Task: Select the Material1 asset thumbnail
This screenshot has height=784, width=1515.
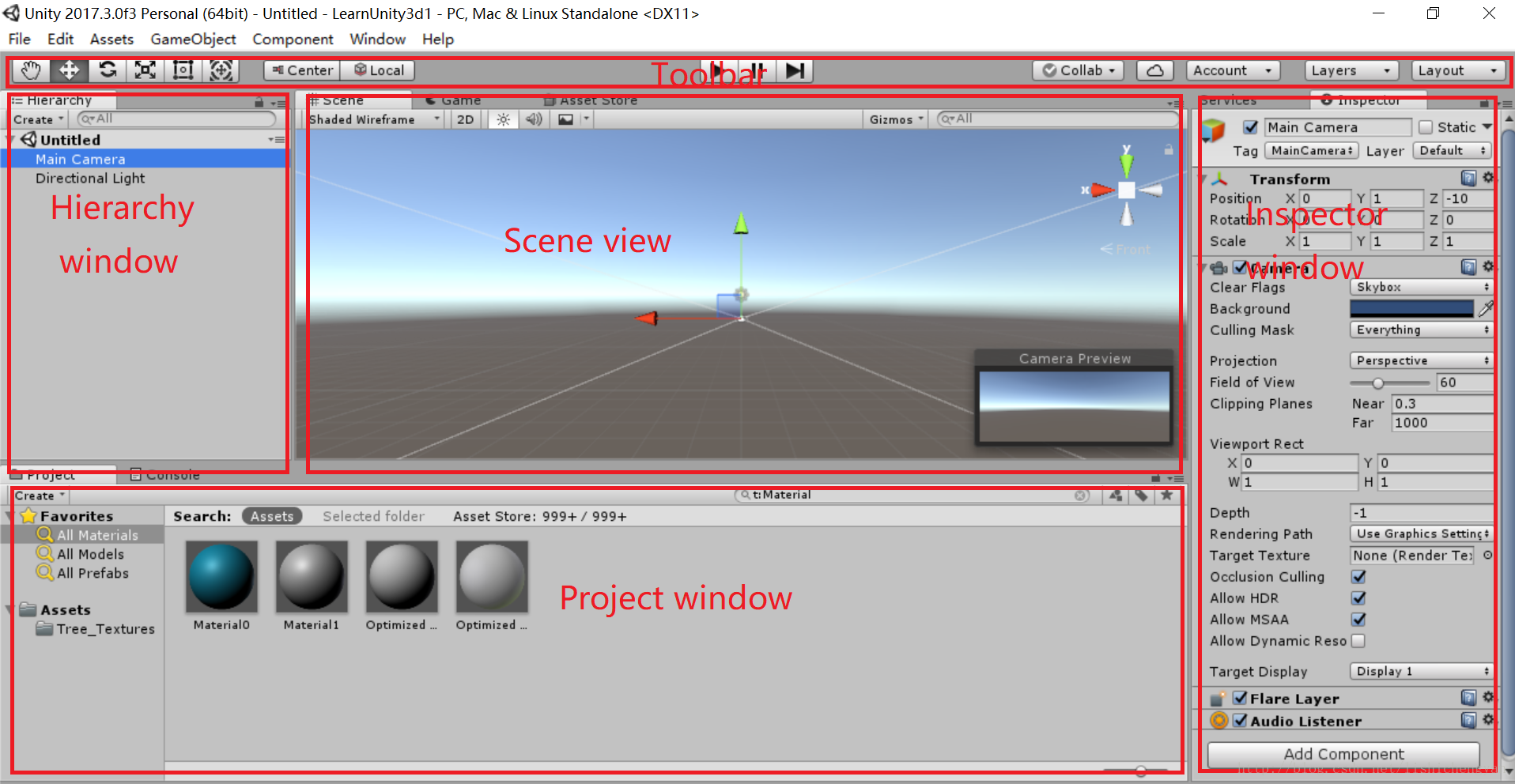Action: pos(312,577)
